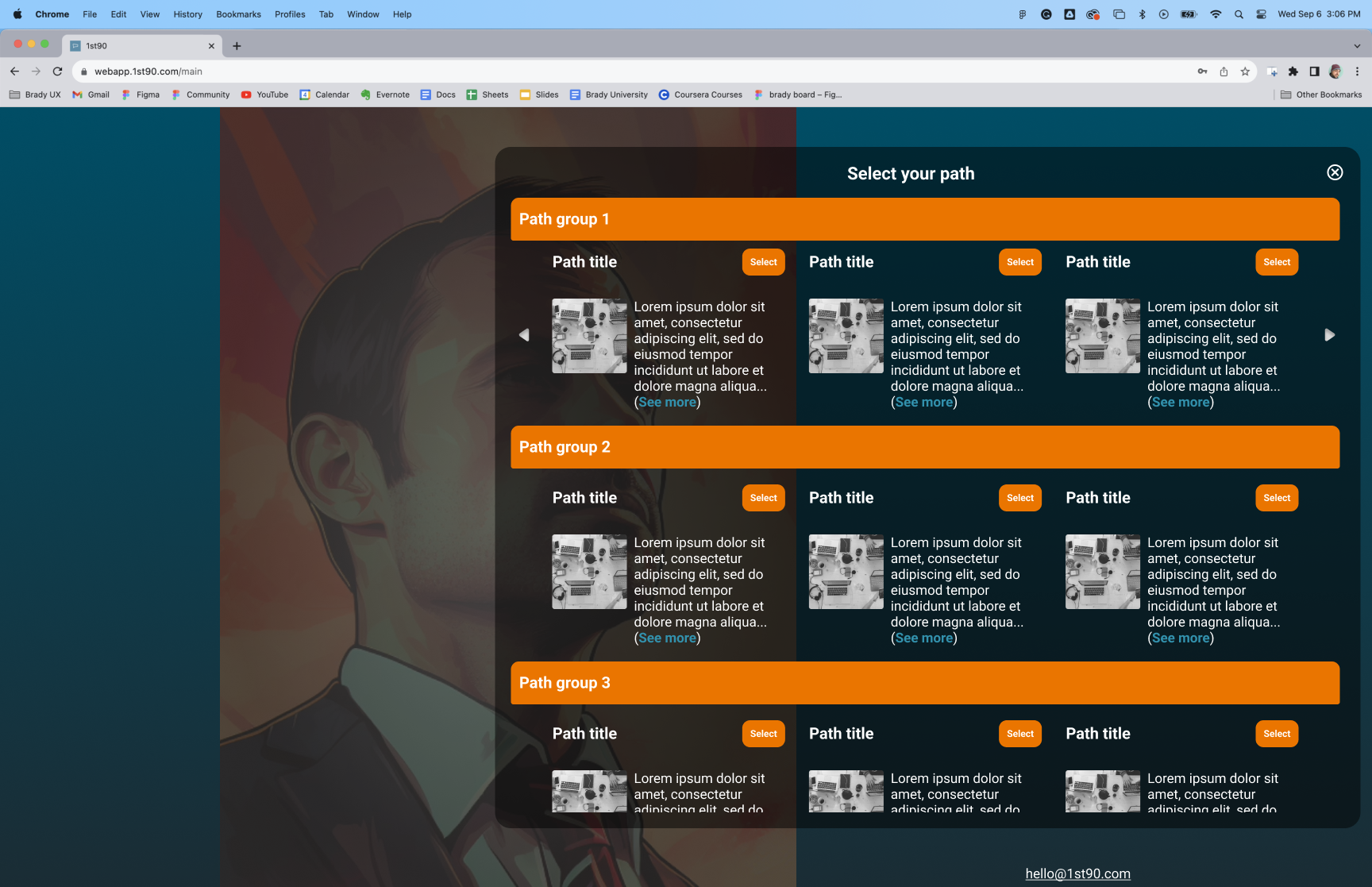This screenshot has height=887, width=1372.
Task: Open the Calendar bookmark
Action: [325, 94]
